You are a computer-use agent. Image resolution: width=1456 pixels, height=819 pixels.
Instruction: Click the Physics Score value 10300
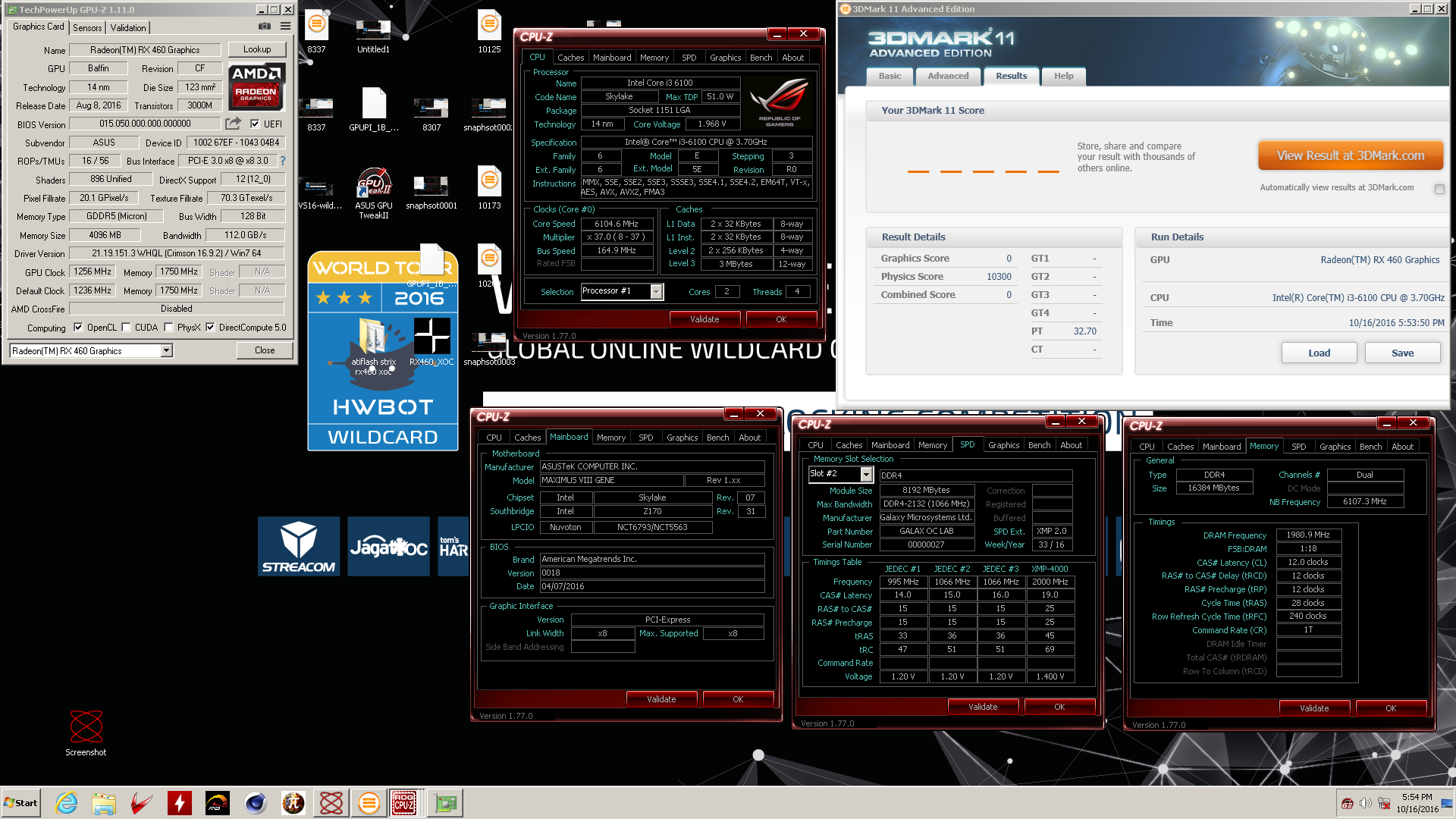tap(999, 277)
